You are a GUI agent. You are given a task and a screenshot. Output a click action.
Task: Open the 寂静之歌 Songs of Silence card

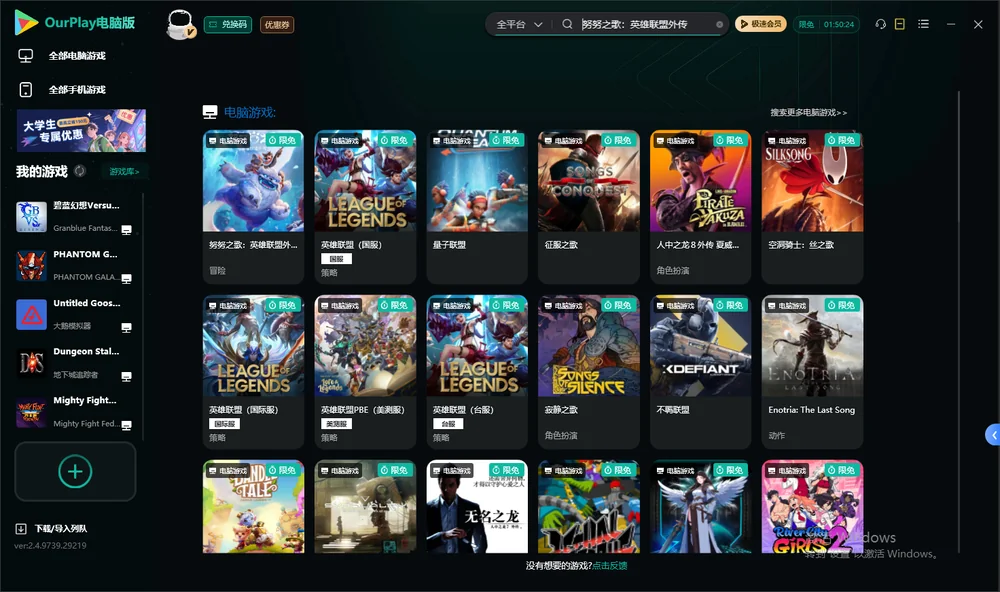pos(589,372)
